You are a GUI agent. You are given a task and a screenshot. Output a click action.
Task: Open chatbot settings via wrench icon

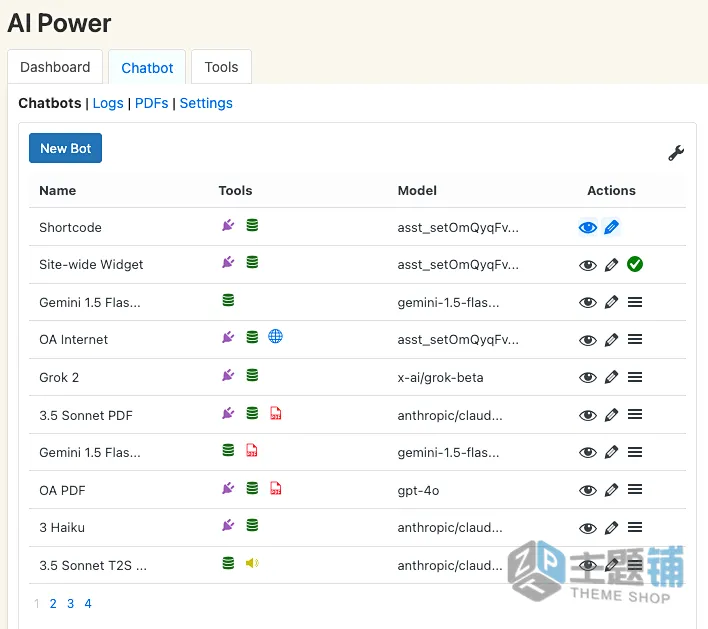tap(676, 153)
